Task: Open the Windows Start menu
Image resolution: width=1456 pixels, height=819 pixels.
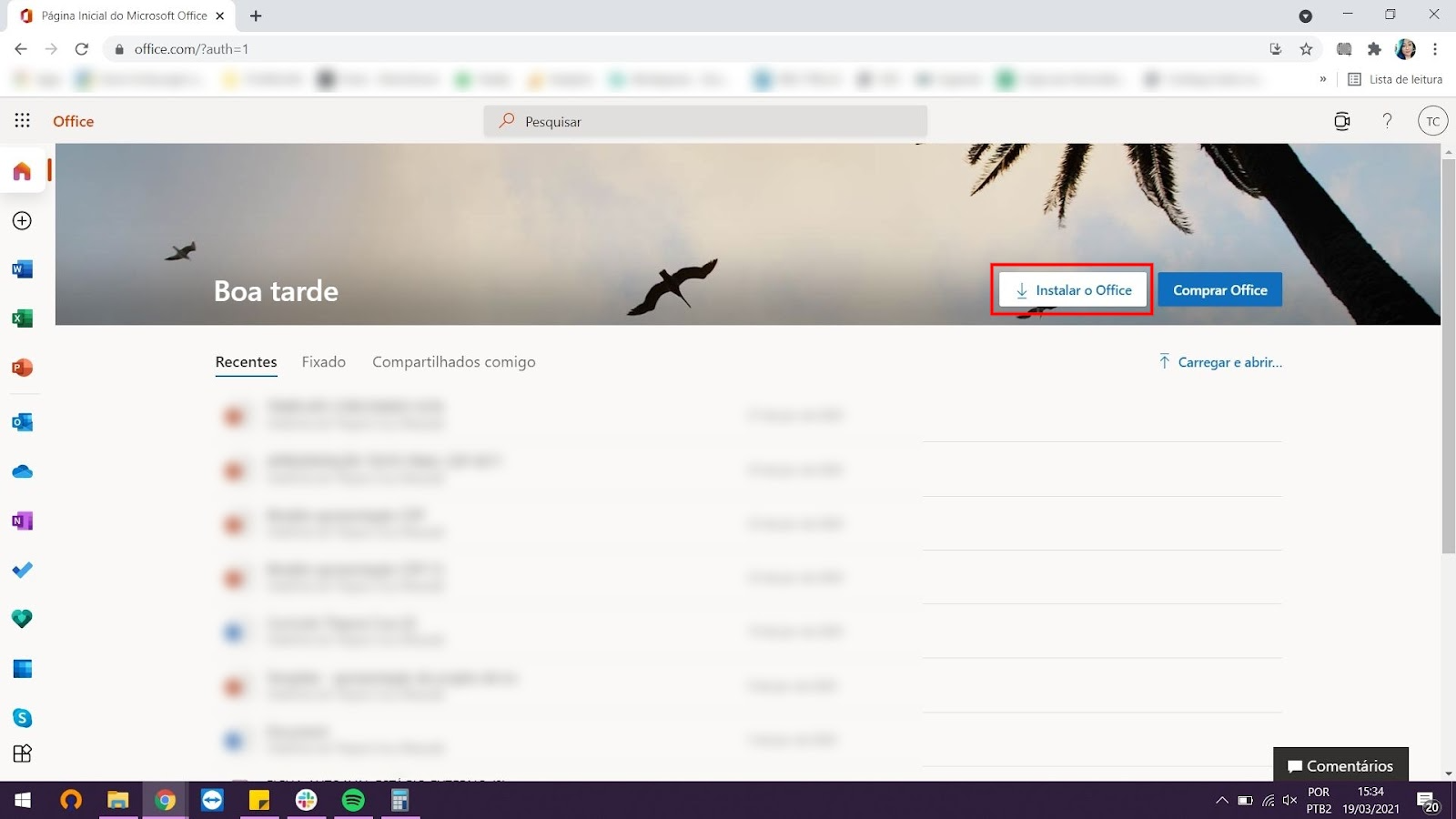Action: pos(23,800)
